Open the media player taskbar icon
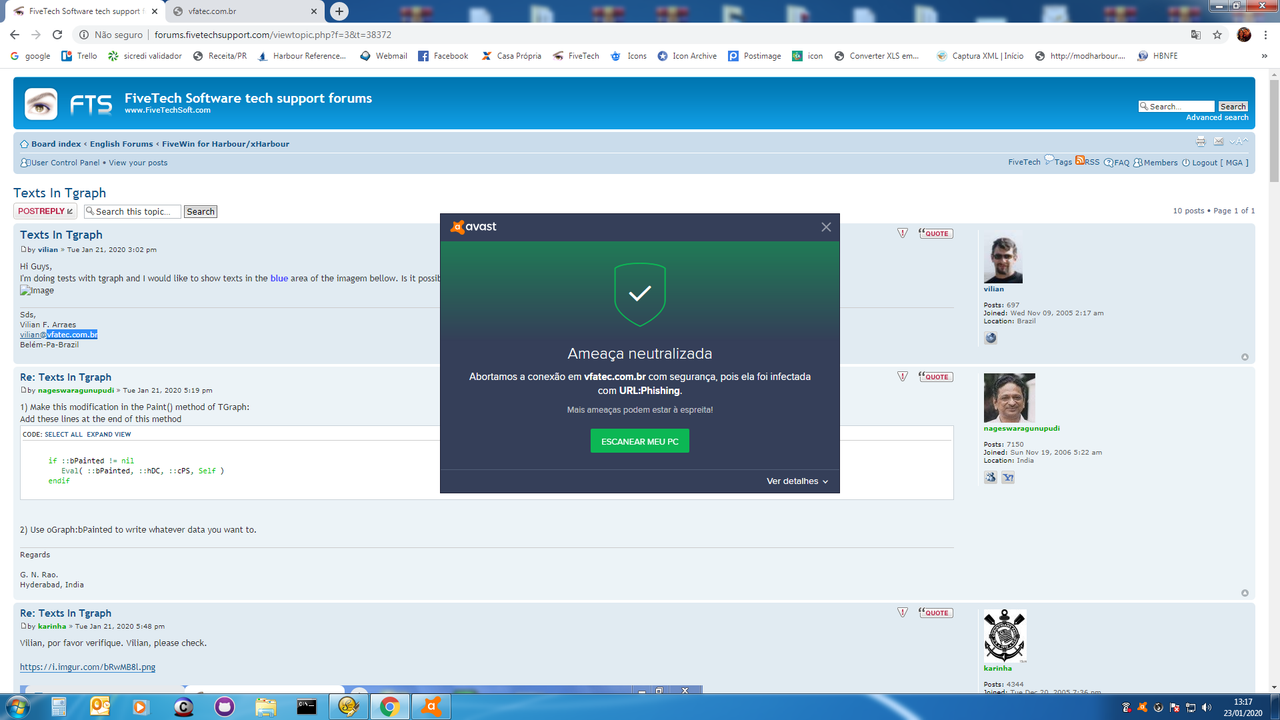Viewport: 1280px width, 720px height. coord(141,707)
